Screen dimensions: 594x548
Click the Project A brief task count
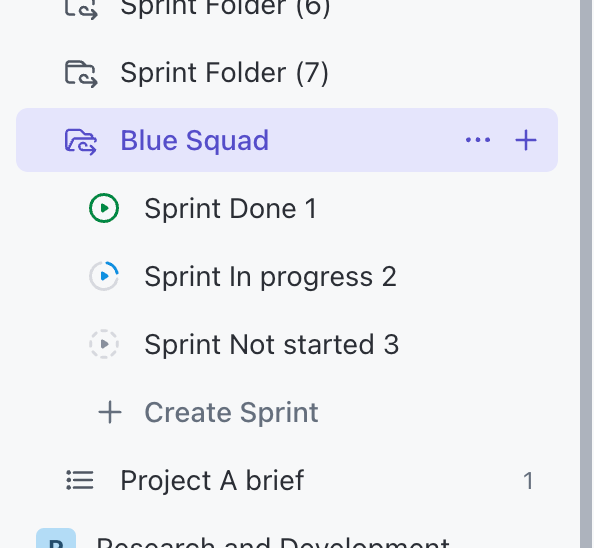[x=528, y=481]
